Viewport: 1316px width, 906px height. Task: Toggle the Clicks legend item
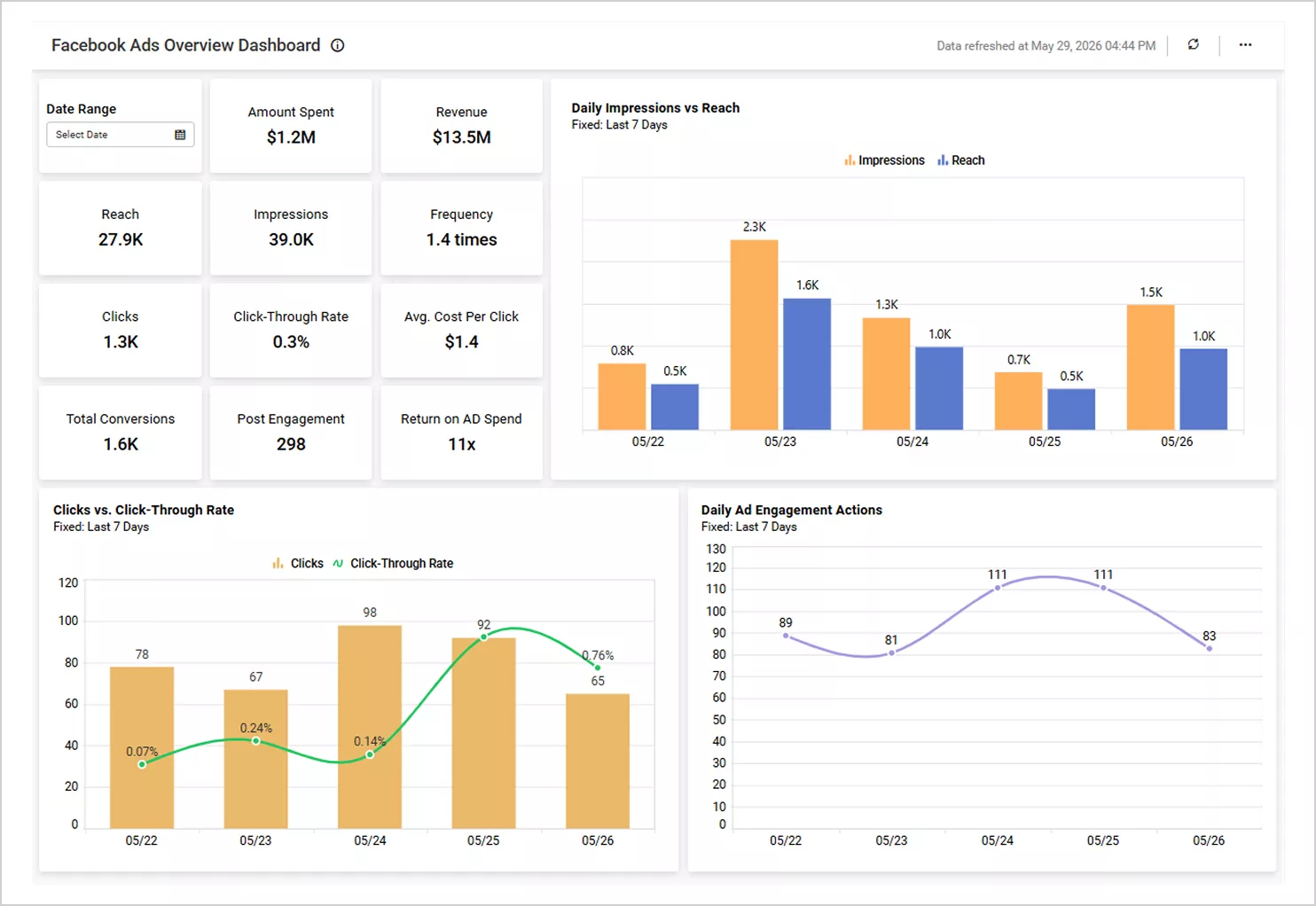298,563
